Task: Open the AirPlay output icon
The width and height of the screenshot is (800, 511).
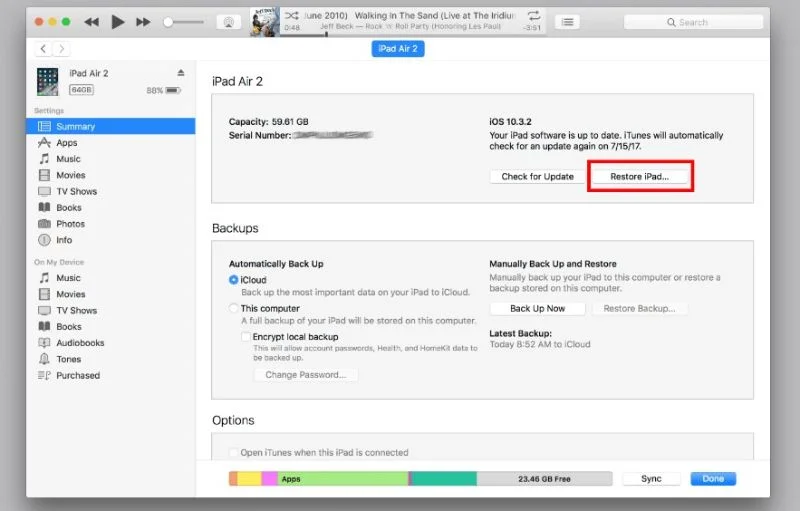Action: 229,22
